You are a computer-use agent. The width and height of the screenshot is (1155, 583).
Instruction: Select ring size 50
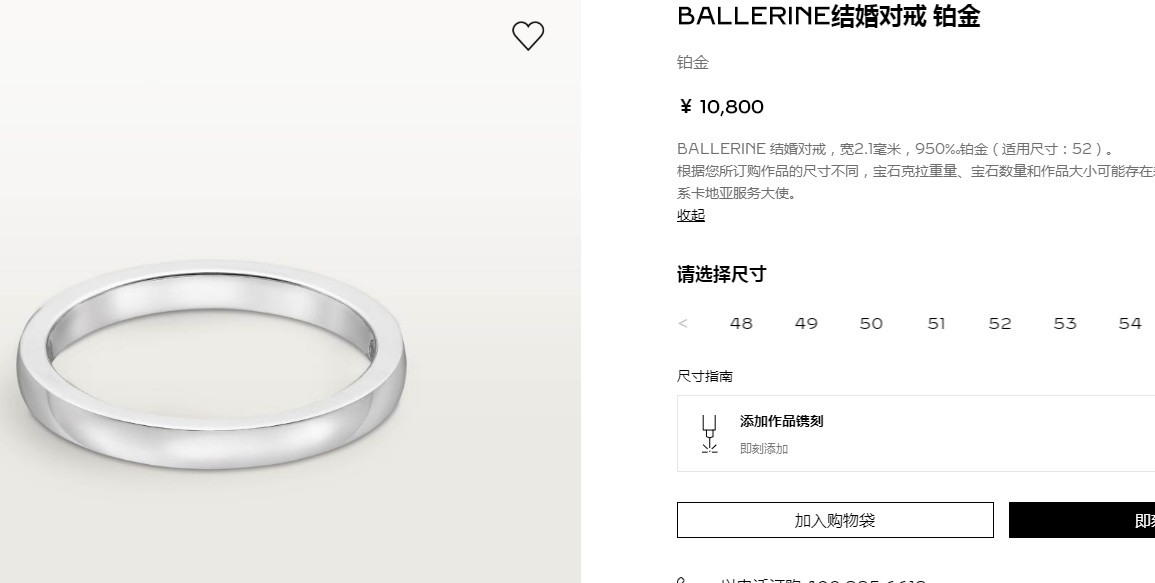point(871,324)
